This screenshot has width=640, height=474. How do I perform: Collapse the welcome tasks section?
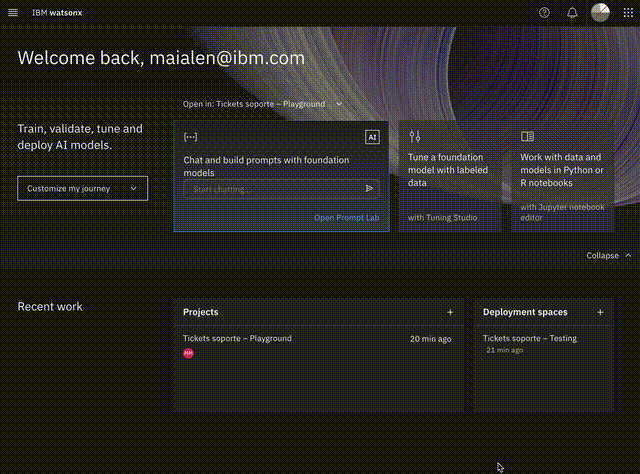(x=609, y=256)
